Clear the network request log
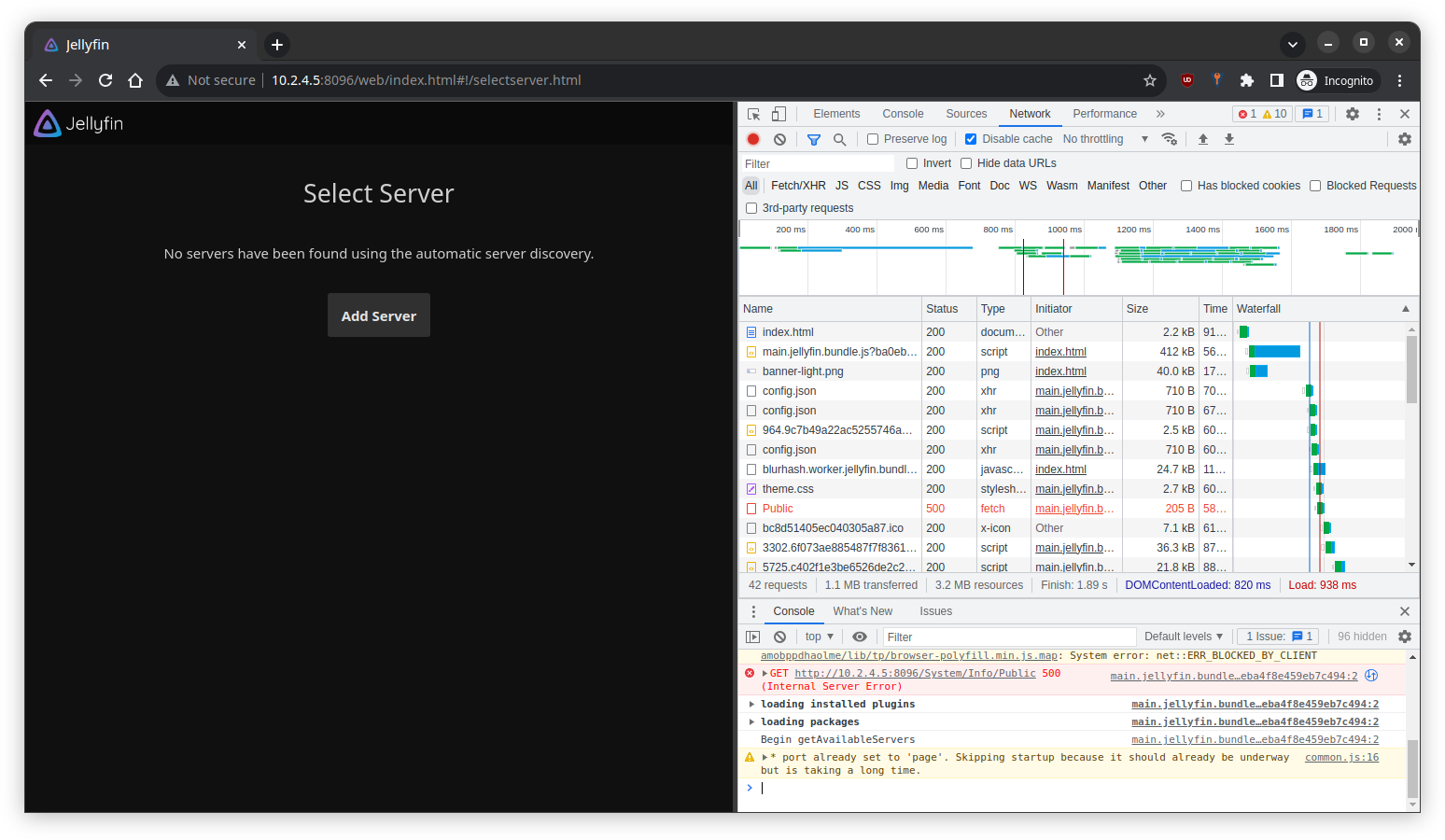 point(779,138)
